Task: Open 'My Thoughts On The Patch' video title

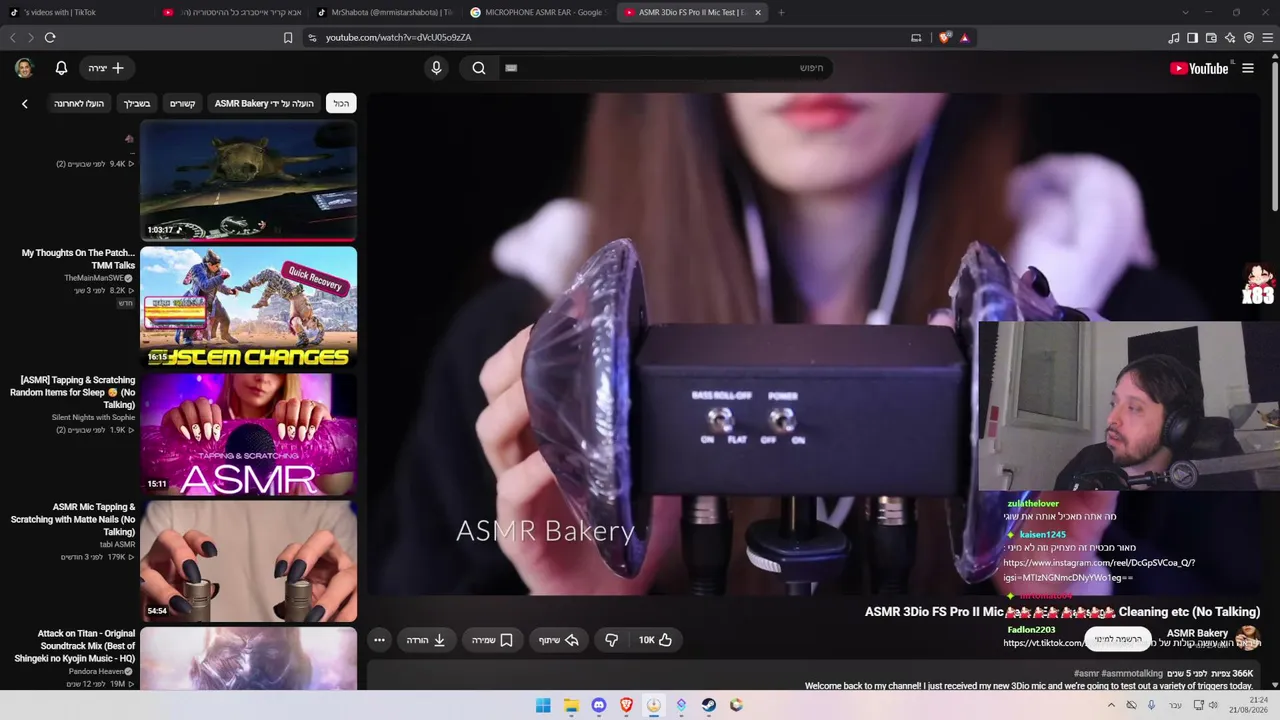Action: pyautogui.click(x=78, y=259)
